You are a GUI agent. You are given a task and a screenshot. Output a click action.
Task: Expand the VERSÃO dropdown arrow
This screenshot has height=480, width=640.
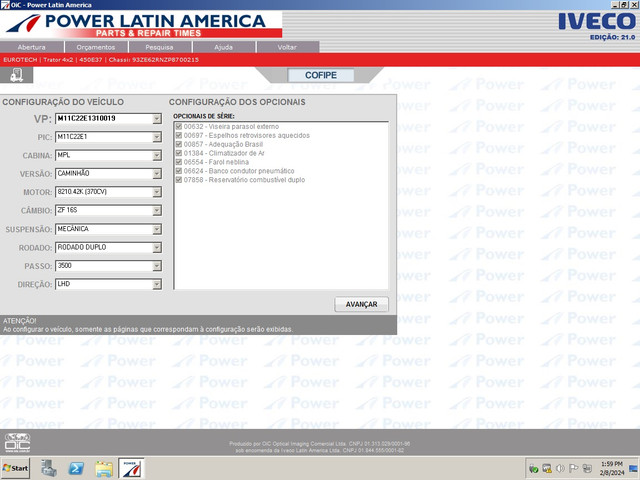click(157, 174)
